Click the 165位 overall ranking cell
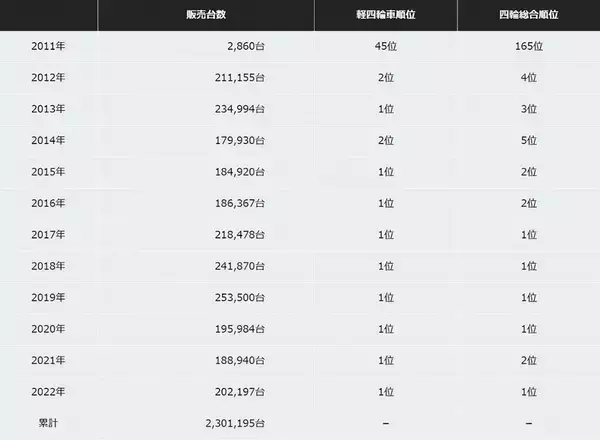The width and height of the screenshot is (600, 440). [528, 46]
